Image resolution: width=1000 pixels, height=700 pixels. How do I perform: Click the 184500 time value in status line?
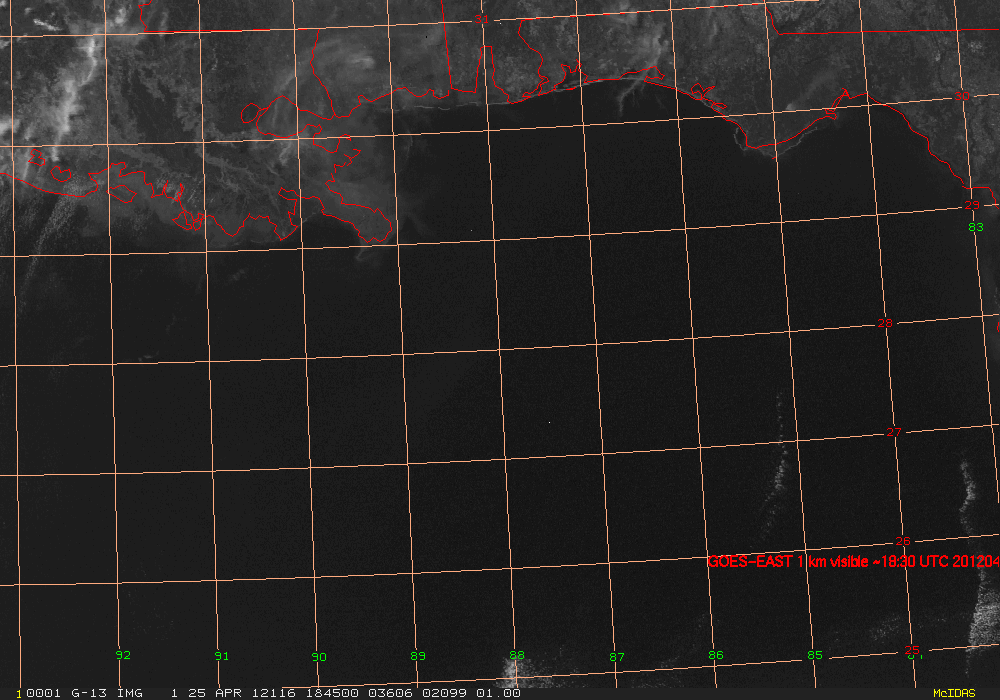click(x=332, y=693)
